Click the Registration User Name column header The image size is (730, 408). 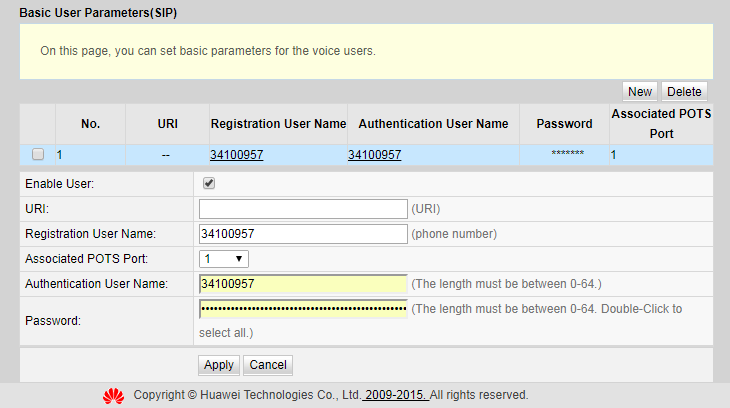[x=278, y=124]
